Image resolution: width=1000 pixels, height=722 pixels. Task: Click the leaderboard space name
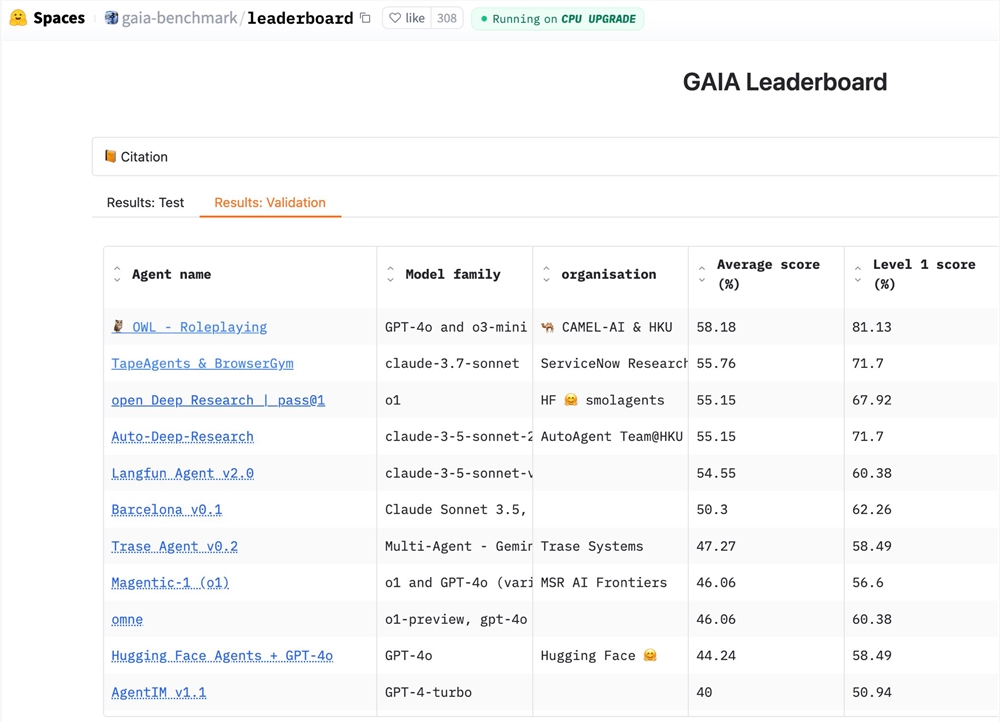click(x=300, y=18)
